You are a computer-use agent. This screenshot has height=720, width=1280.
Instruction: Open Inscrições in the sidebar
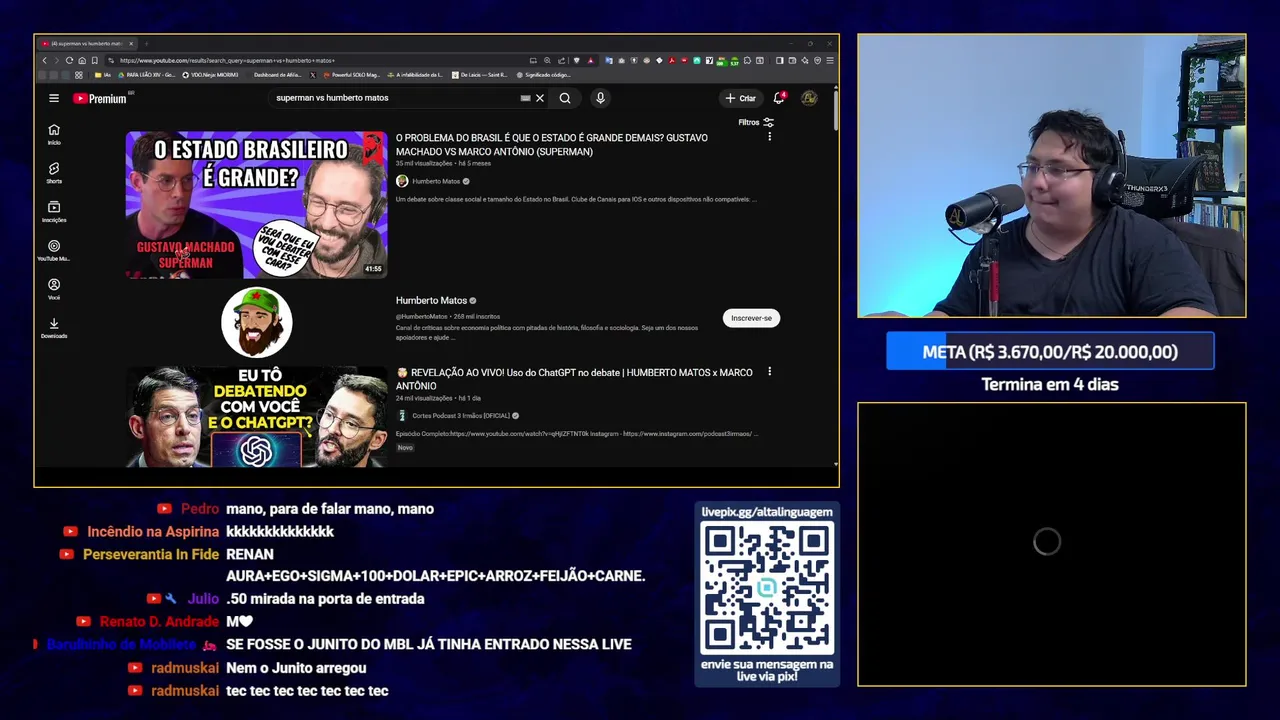click(54, 212)
